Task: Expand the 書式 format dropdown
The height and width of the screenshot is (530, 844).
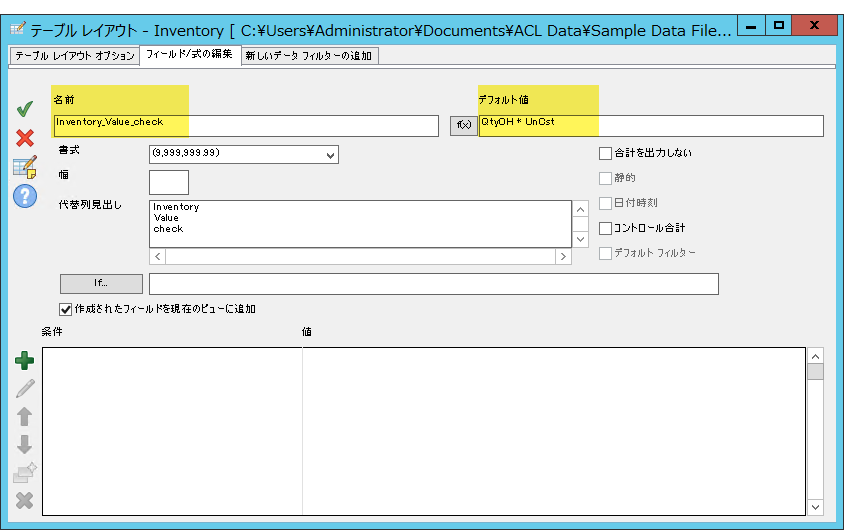Action: tap(330, 154)
